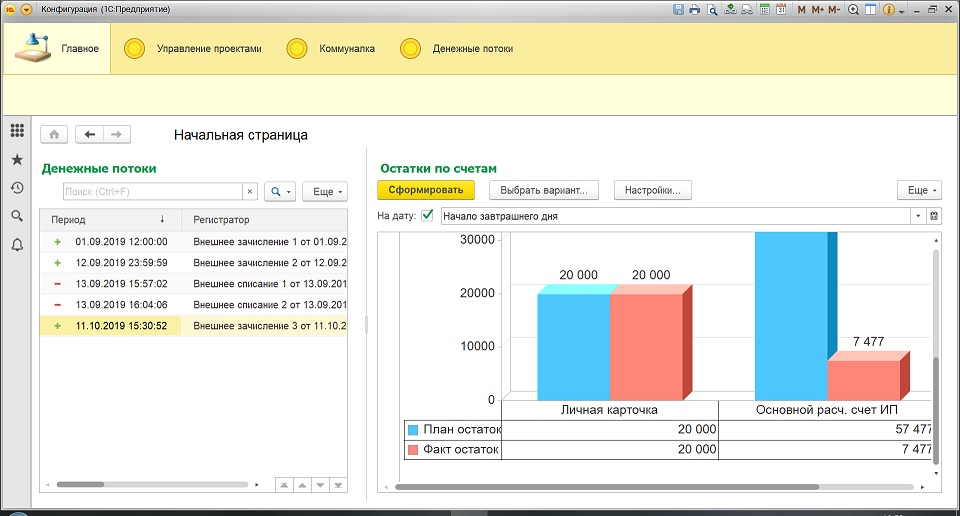Select row 13.09.2019 16:04:06
This screenshot has width=960, height=516.
click(193, 304)
